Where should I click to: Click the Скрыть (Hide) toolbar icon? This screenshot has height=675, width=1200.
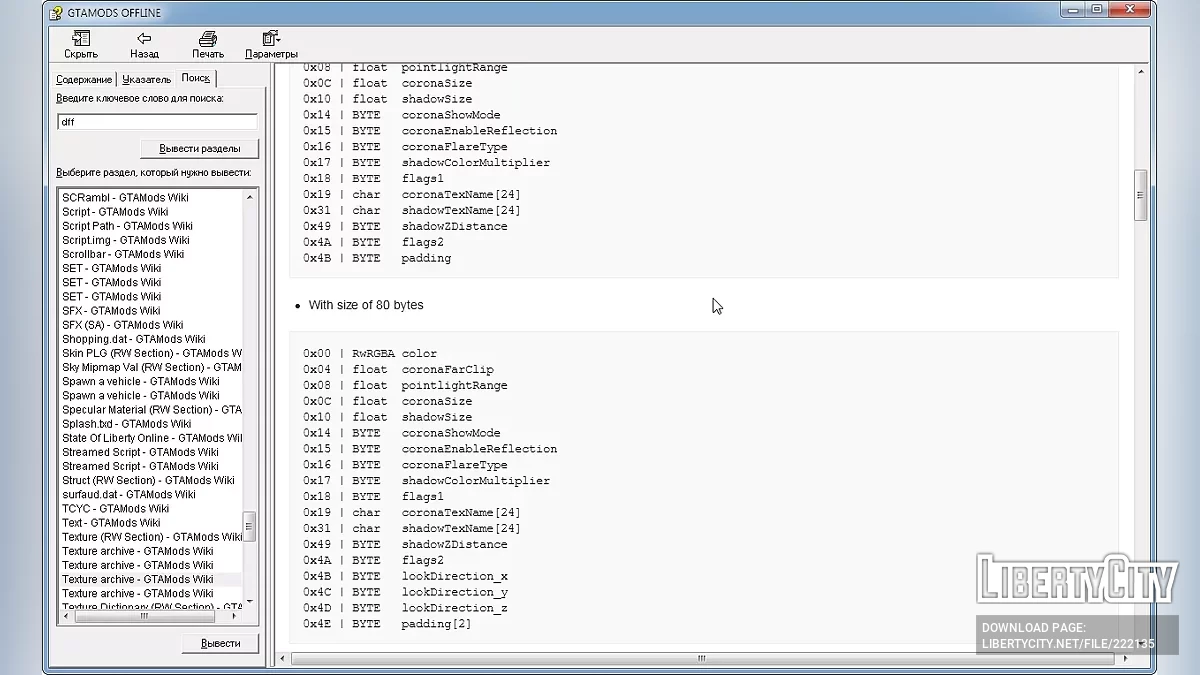(x=81, y=44)
